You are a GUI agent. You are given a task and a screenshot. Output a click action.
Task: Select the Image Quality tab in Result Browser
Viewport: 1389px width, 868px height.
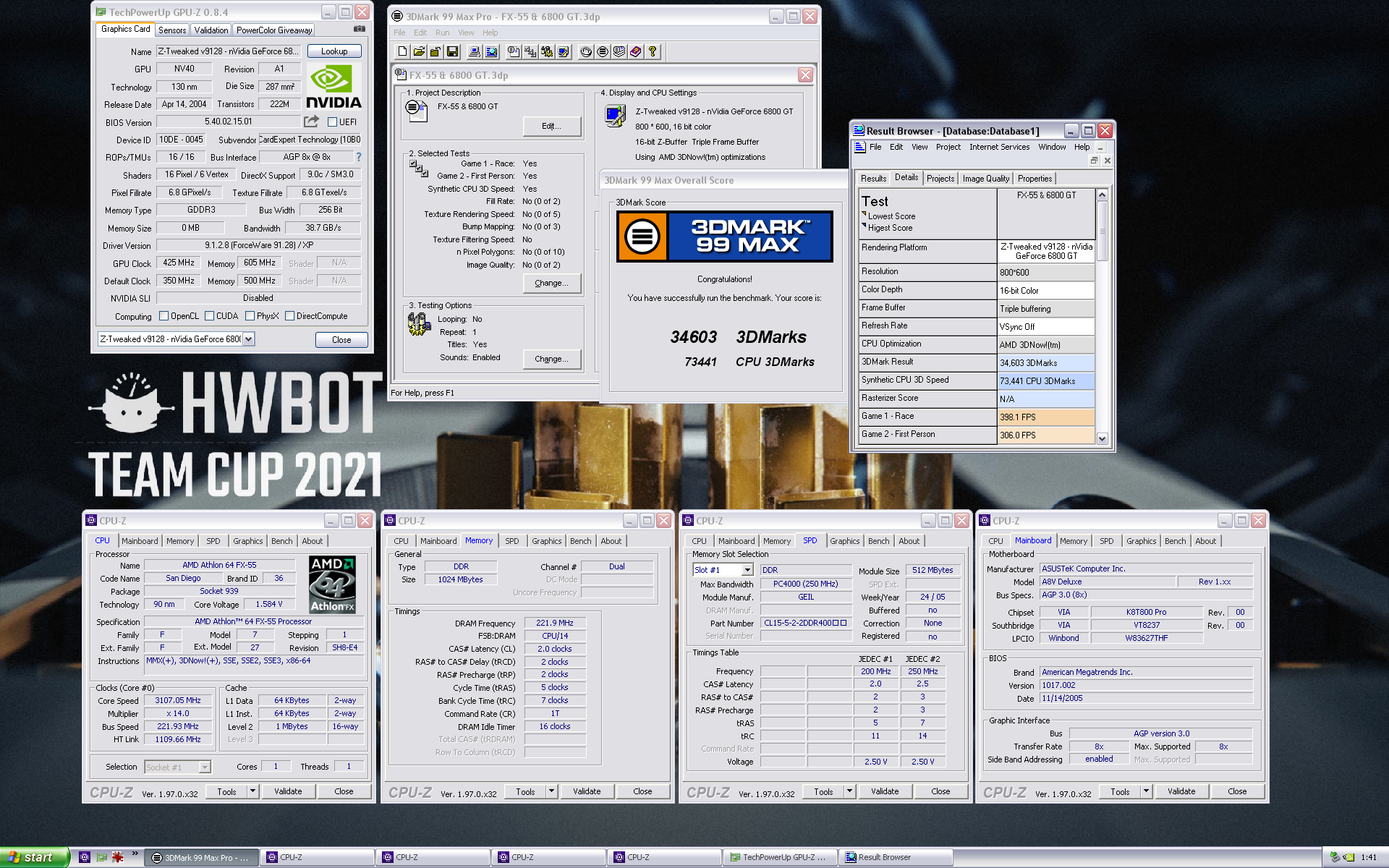(985, 179)
